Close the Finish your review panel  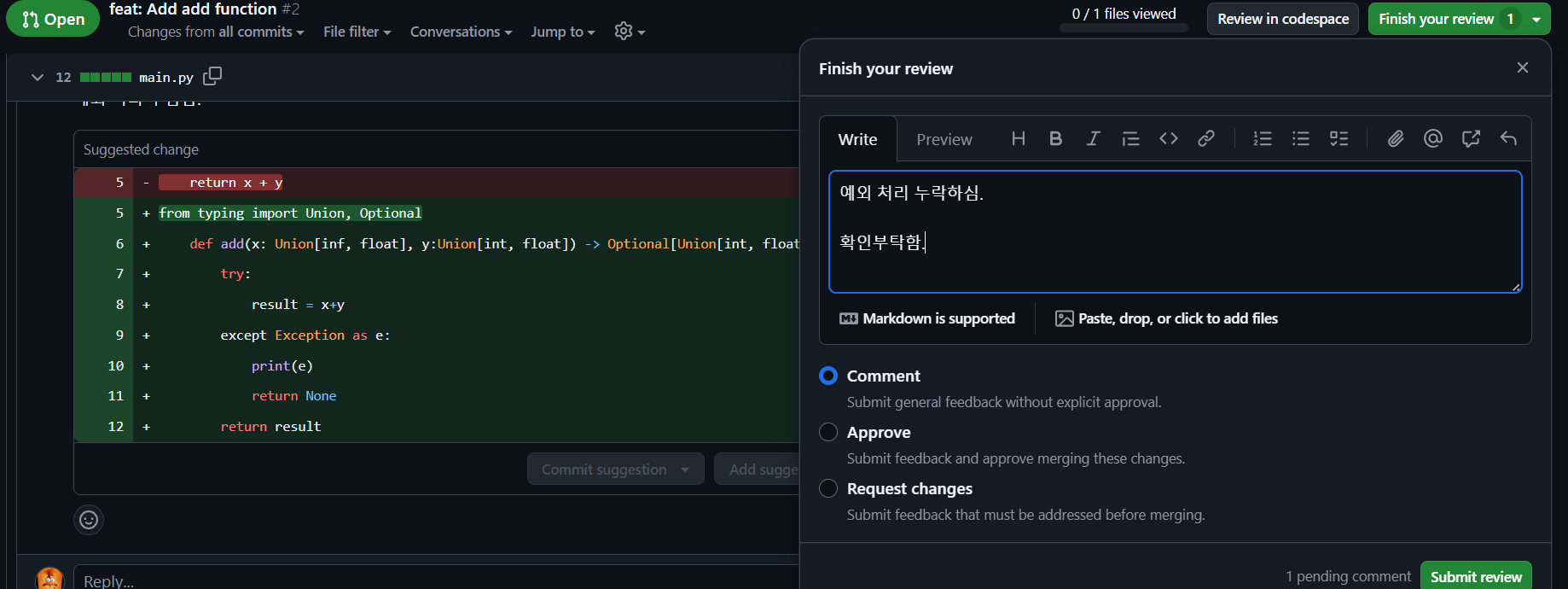pyautogui.click(x=1522, y=67)
